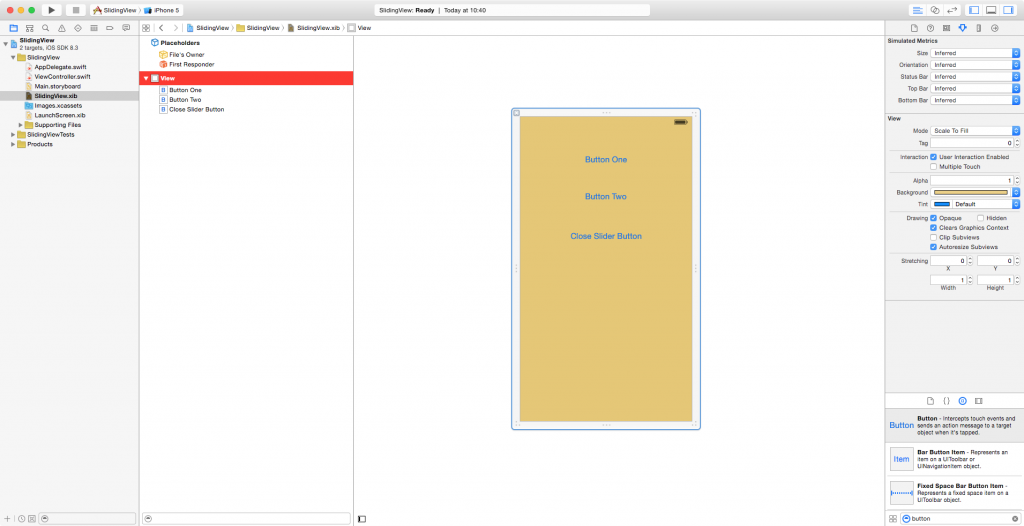Show the File Template library
This screenshot has width=1024, height=526.
tap(931, 401)
